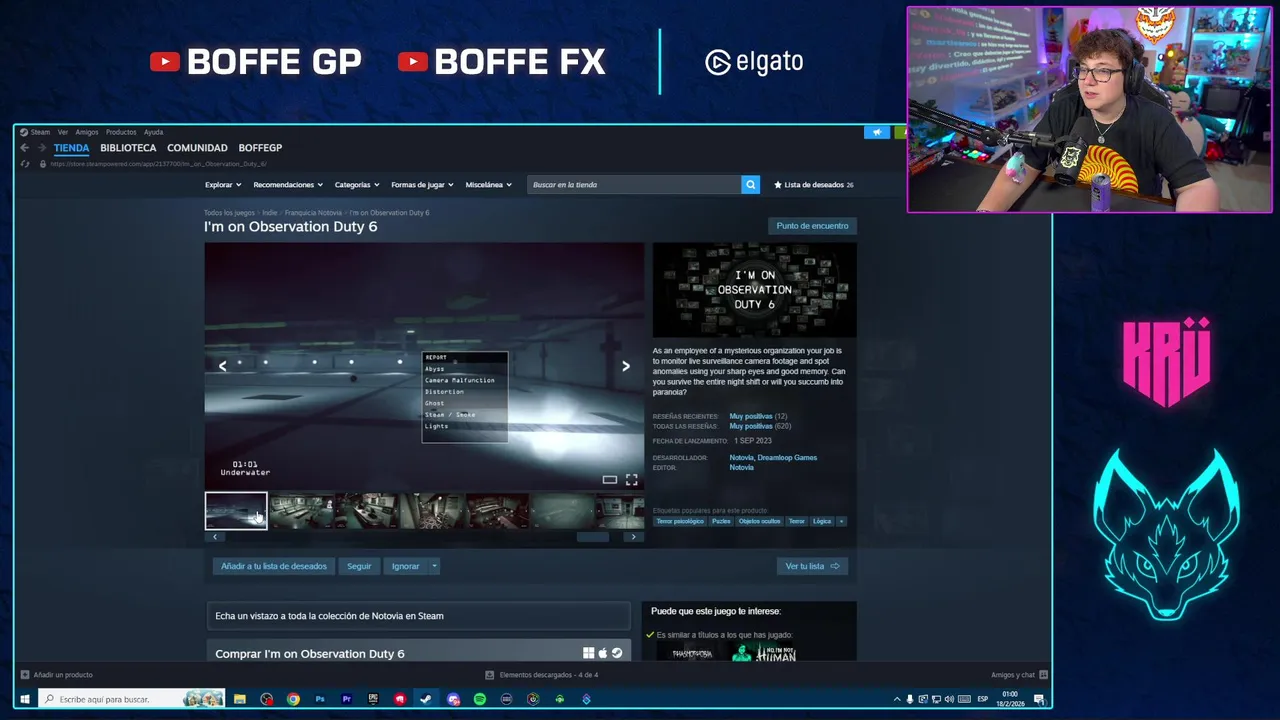The image size is (1280, 720).
Task: Expand the Explorar store menu
Action: (x=223, y=185)
